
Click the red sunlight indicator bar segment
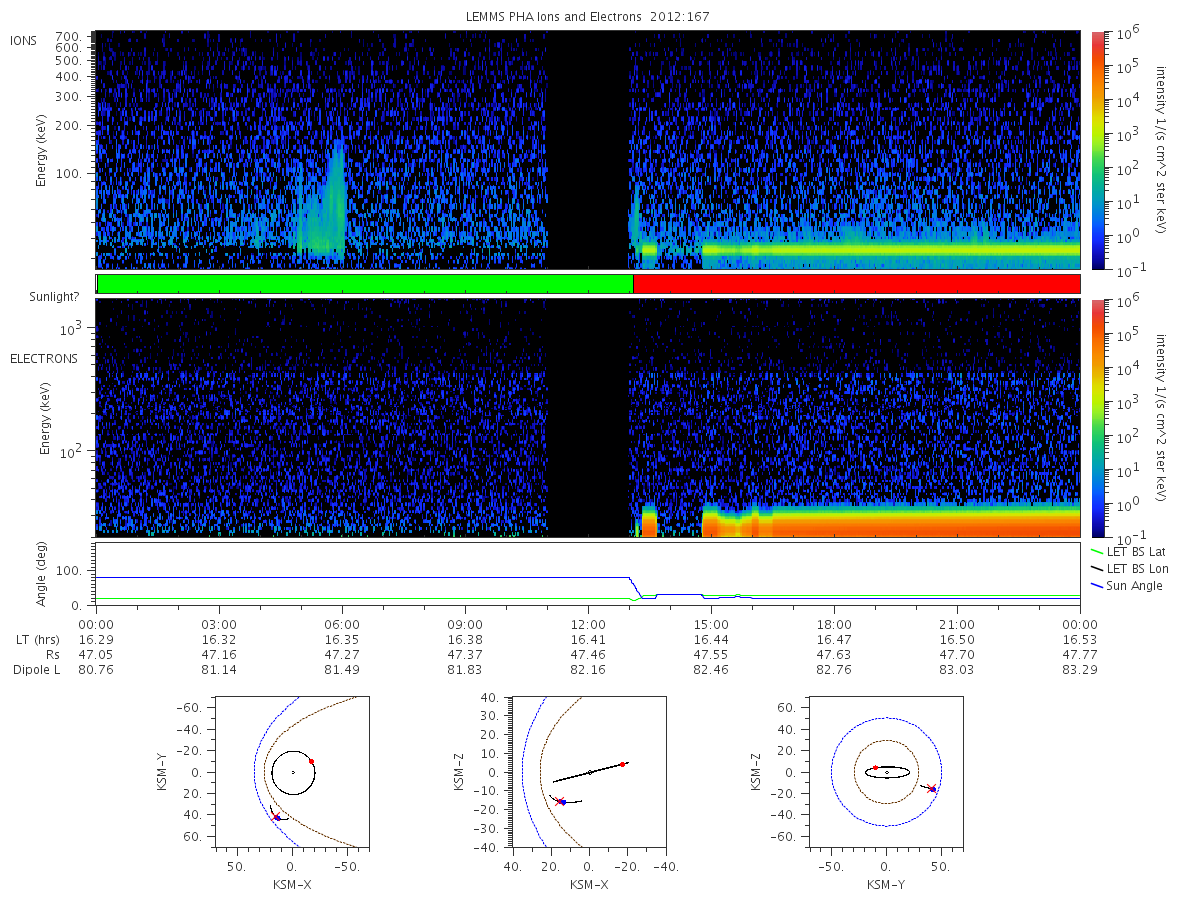tap(857, 284)
